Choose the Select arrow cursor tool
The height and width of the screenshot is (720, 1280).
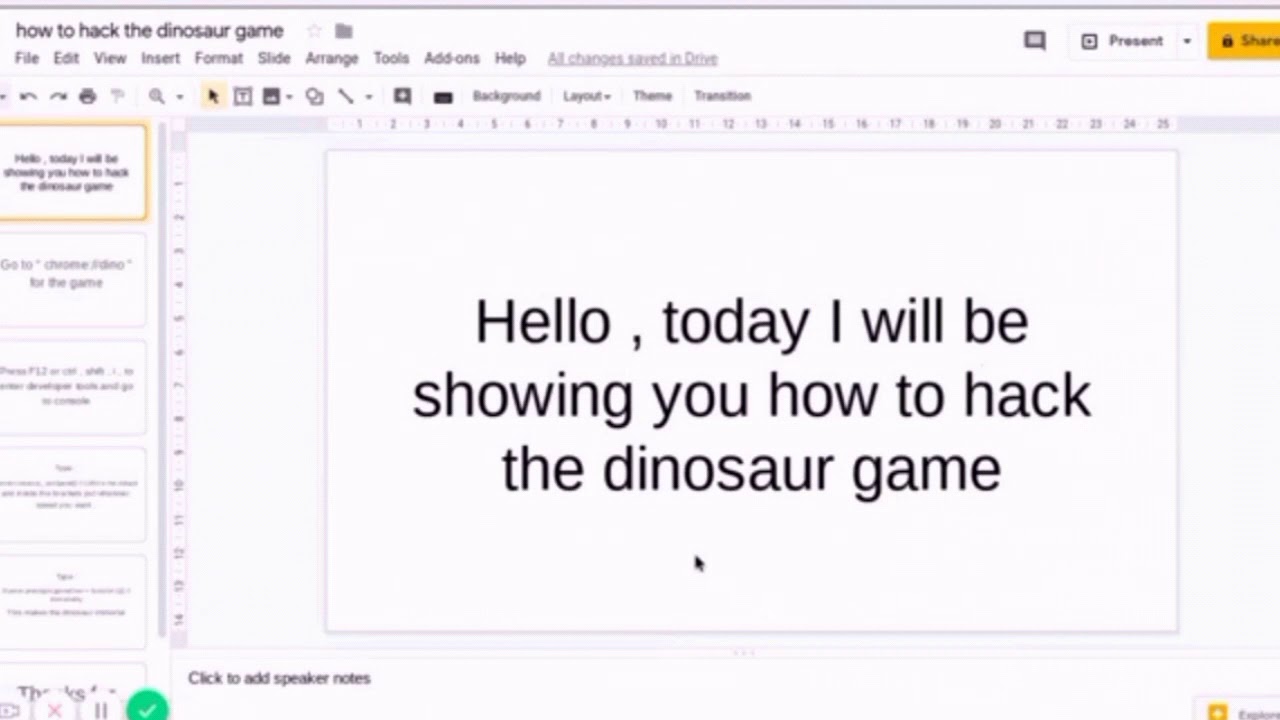(x=212, y=96)
